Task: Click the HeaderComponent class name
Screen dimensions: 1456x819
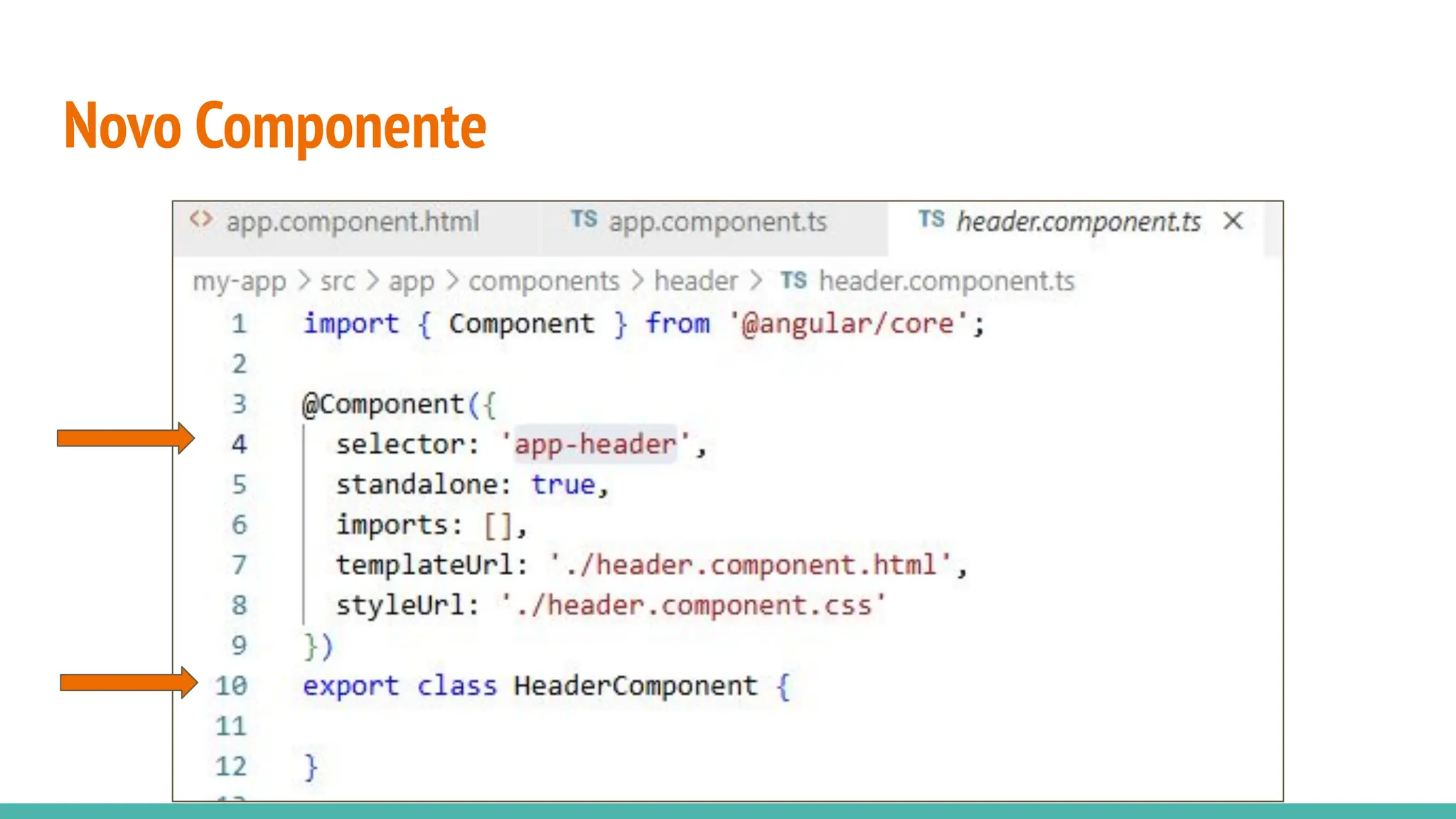Action: 636,686
